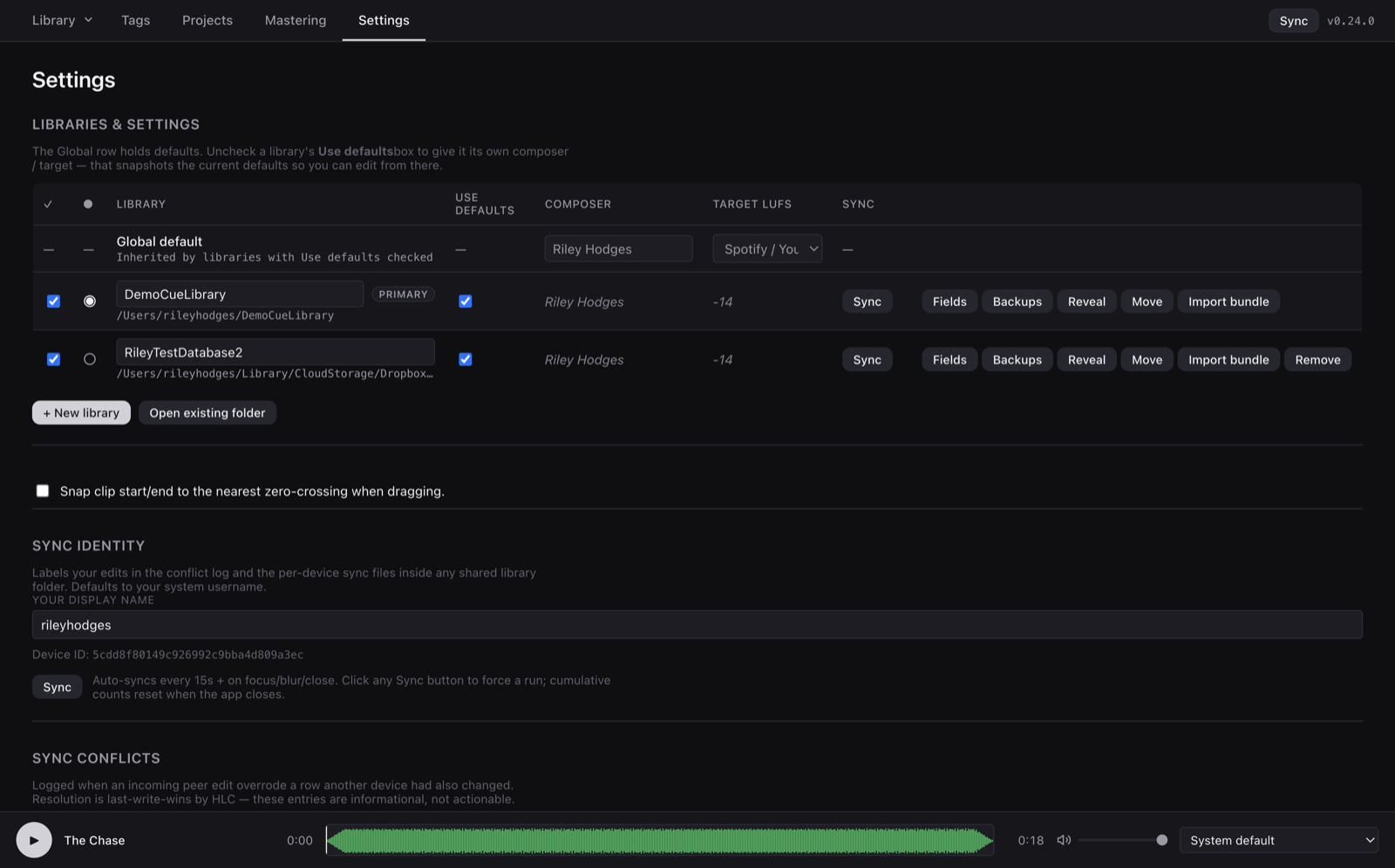Viewport: 1395px width, 868px height.
Task: Click the v0.24.0 version label
Action: [x=1351, y=21]
